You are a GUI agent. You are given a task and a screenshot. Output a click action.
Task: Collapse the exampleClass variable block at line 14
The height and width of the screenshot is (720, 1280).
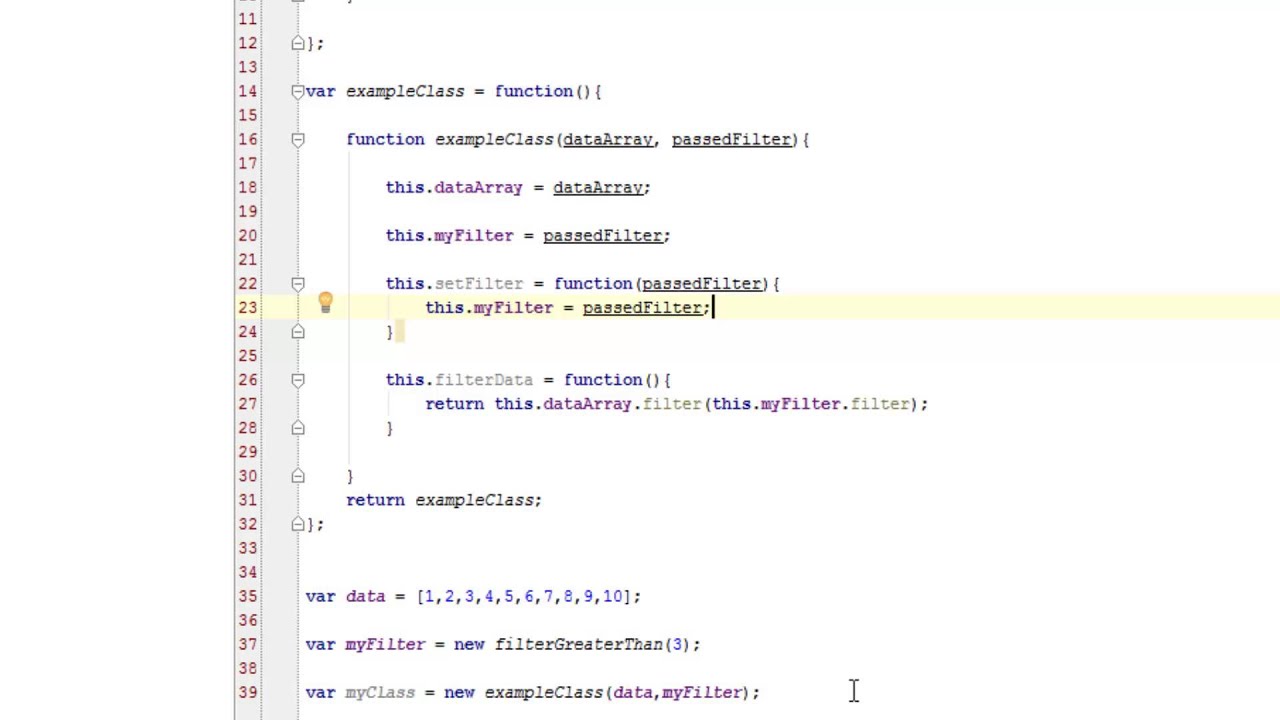[x=298, y=91]
